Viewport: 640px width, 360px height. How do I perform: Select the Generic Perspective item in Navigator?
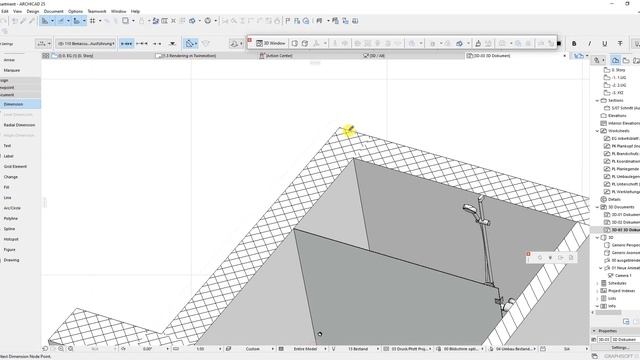pyautogui.click(x=622, y=245)
